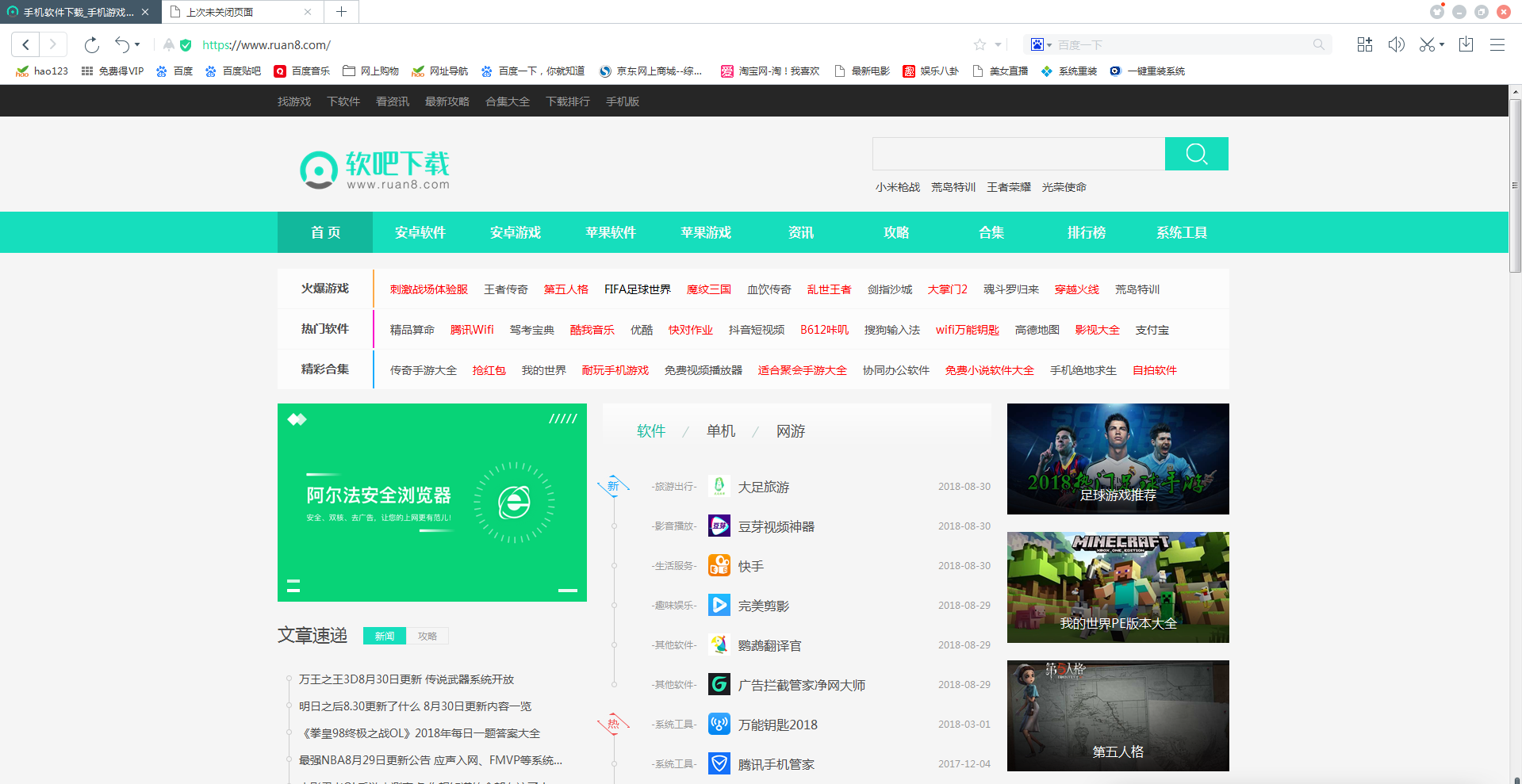Click the green site search button

pyautogui.click(x=1197, y=154)
